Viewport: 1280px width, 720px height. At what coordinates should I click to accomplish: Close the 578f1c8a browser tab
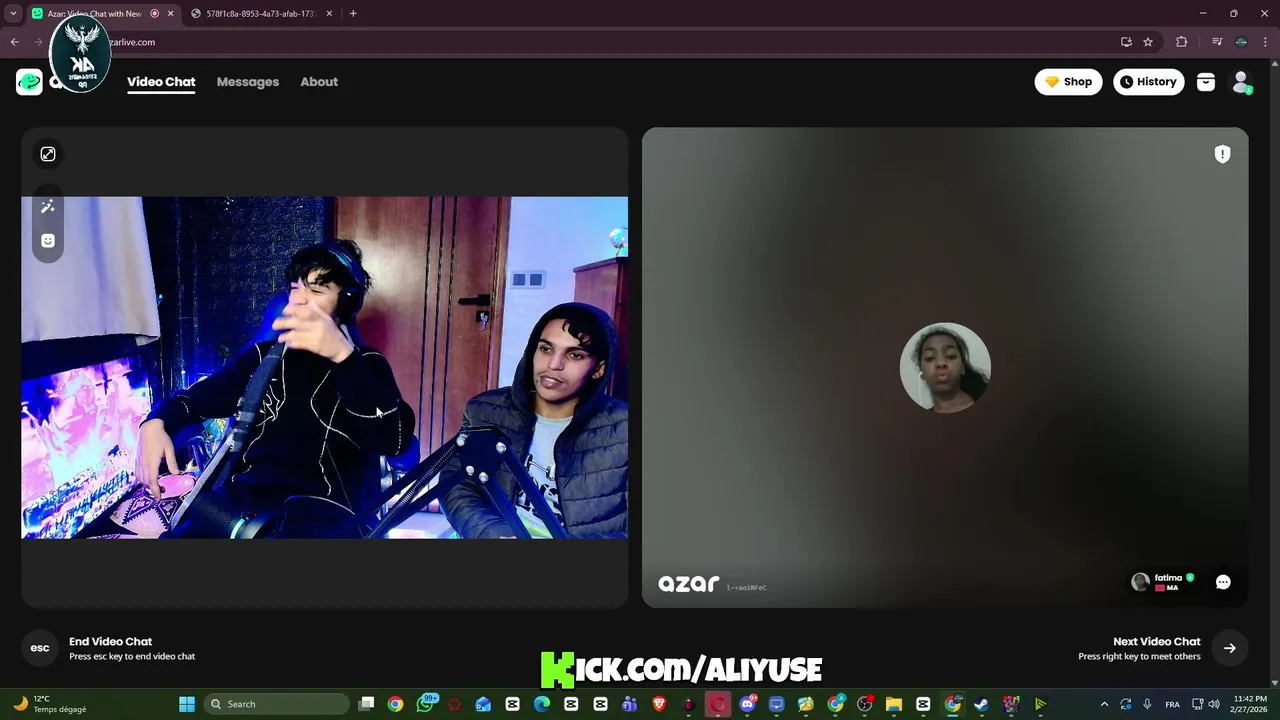click(x=329, y=14)
